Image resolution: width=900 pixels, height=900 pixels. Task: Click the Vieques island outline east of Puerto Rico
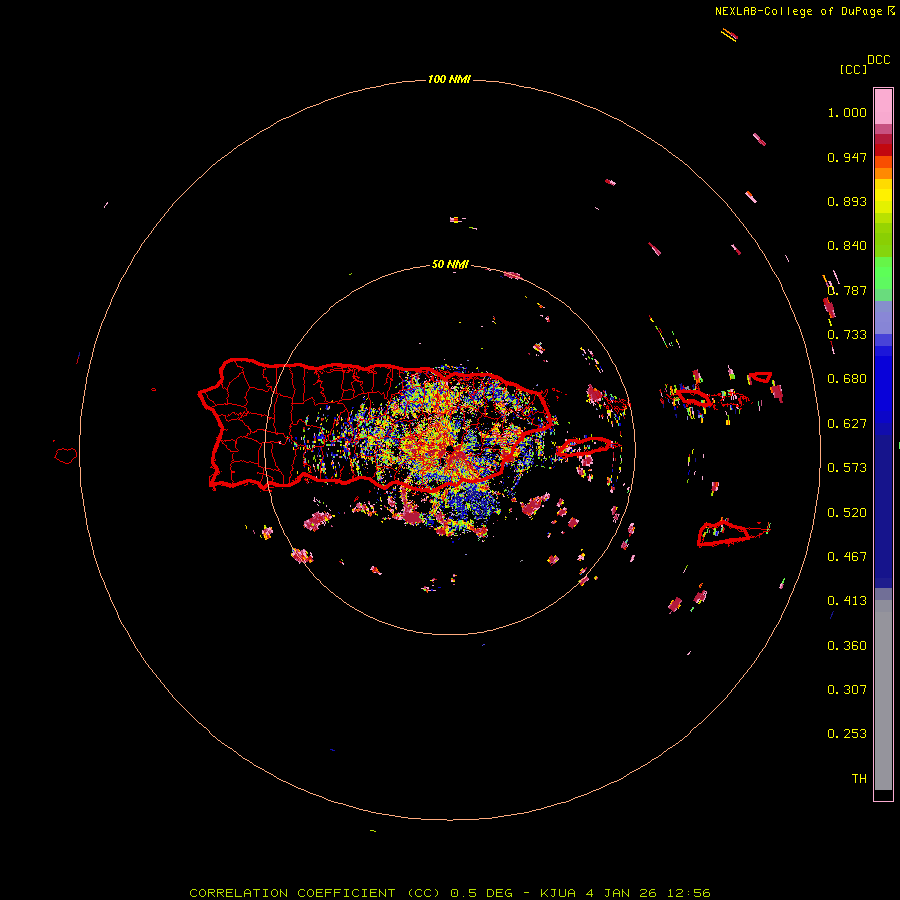(584, 447)
